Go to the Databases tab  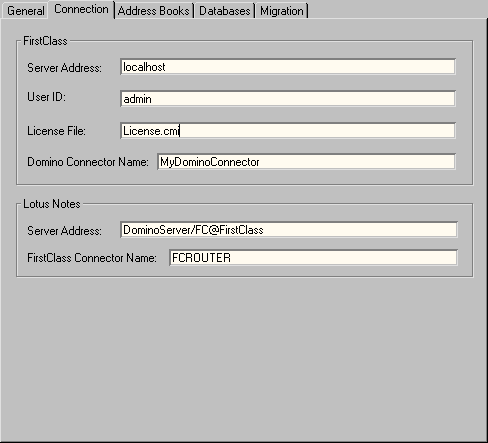[x=225, y=11]
